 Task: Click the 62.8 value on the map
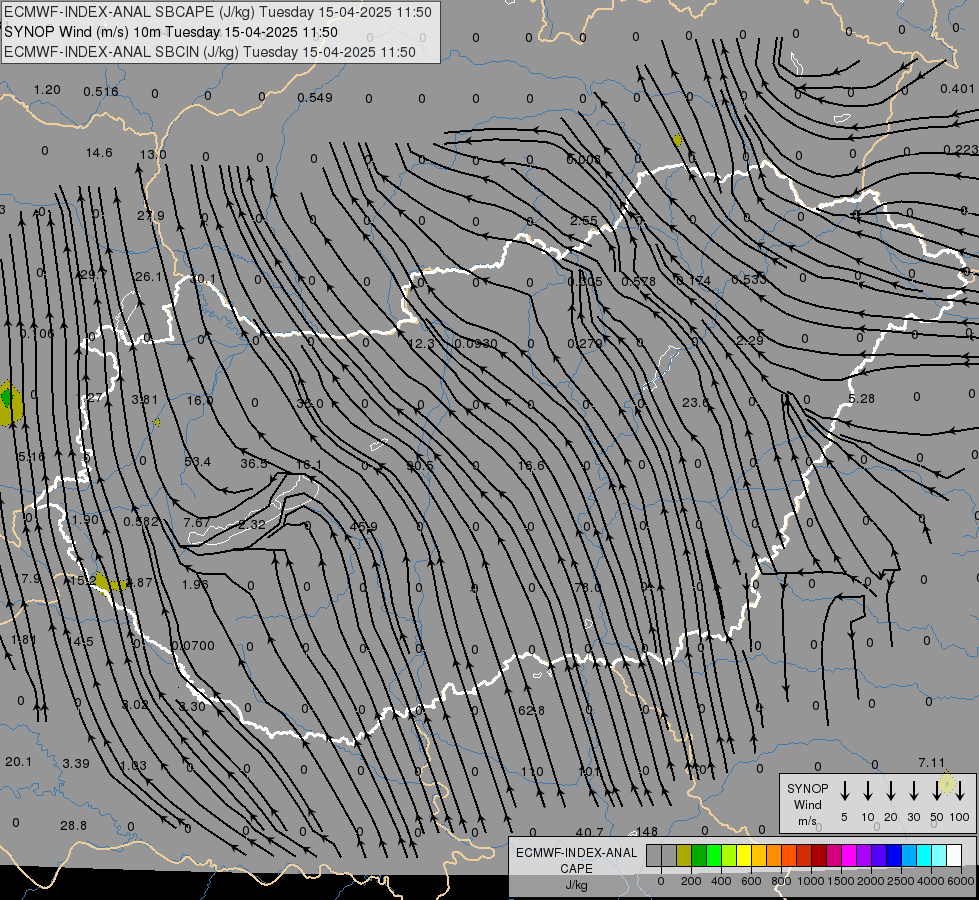pyautogui.click(x=531, y=710)
